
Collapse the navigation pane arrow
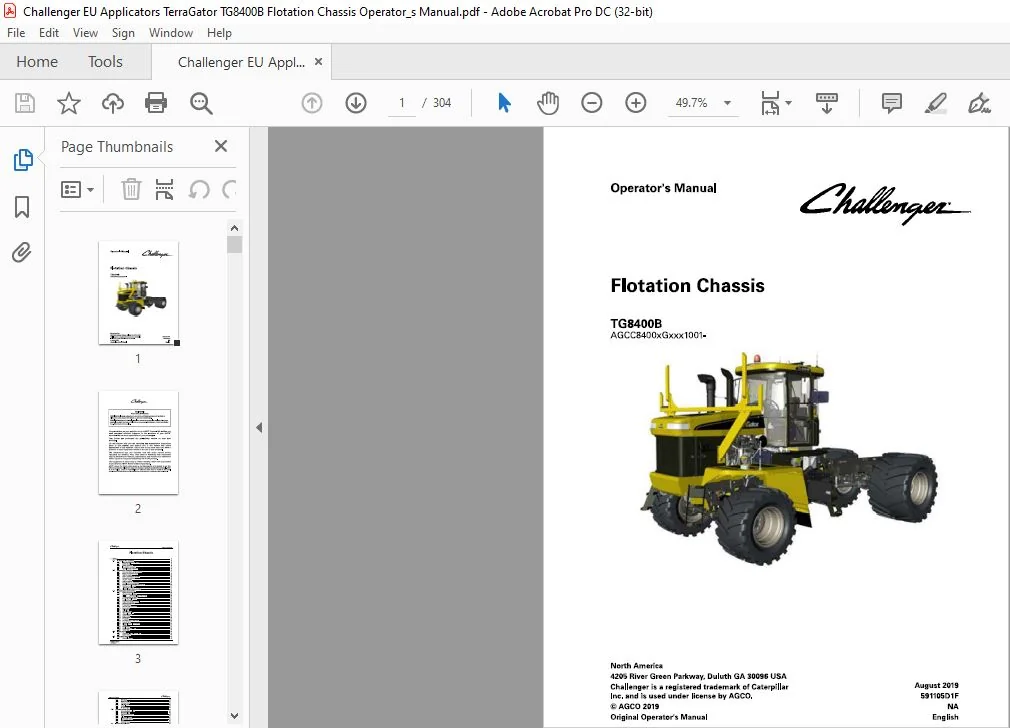click(x=259, y=427)
